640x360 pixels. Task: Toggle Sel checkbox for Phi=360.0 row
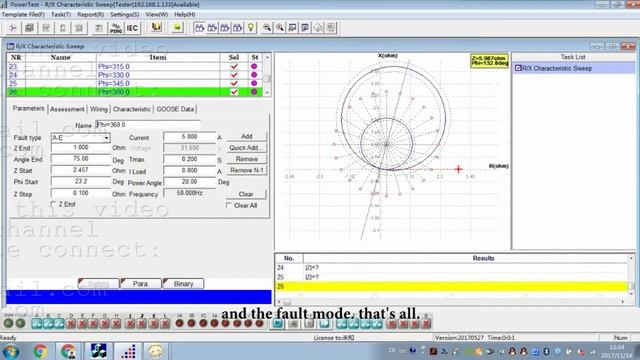click(234, 92)
